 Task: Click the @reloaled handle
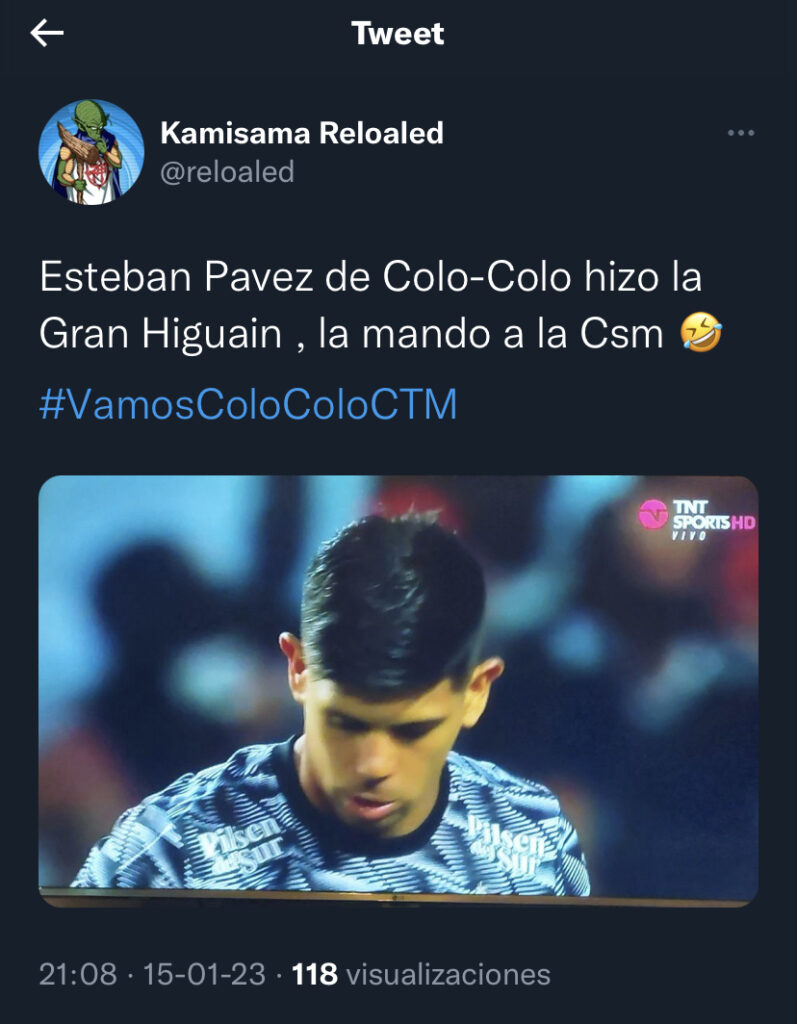227,172
